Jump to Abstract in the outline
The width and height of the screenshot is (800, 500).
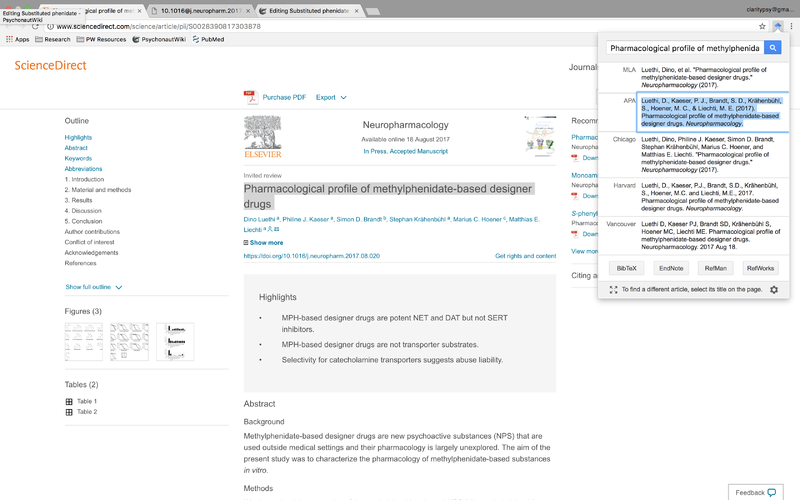pos(76,148)
